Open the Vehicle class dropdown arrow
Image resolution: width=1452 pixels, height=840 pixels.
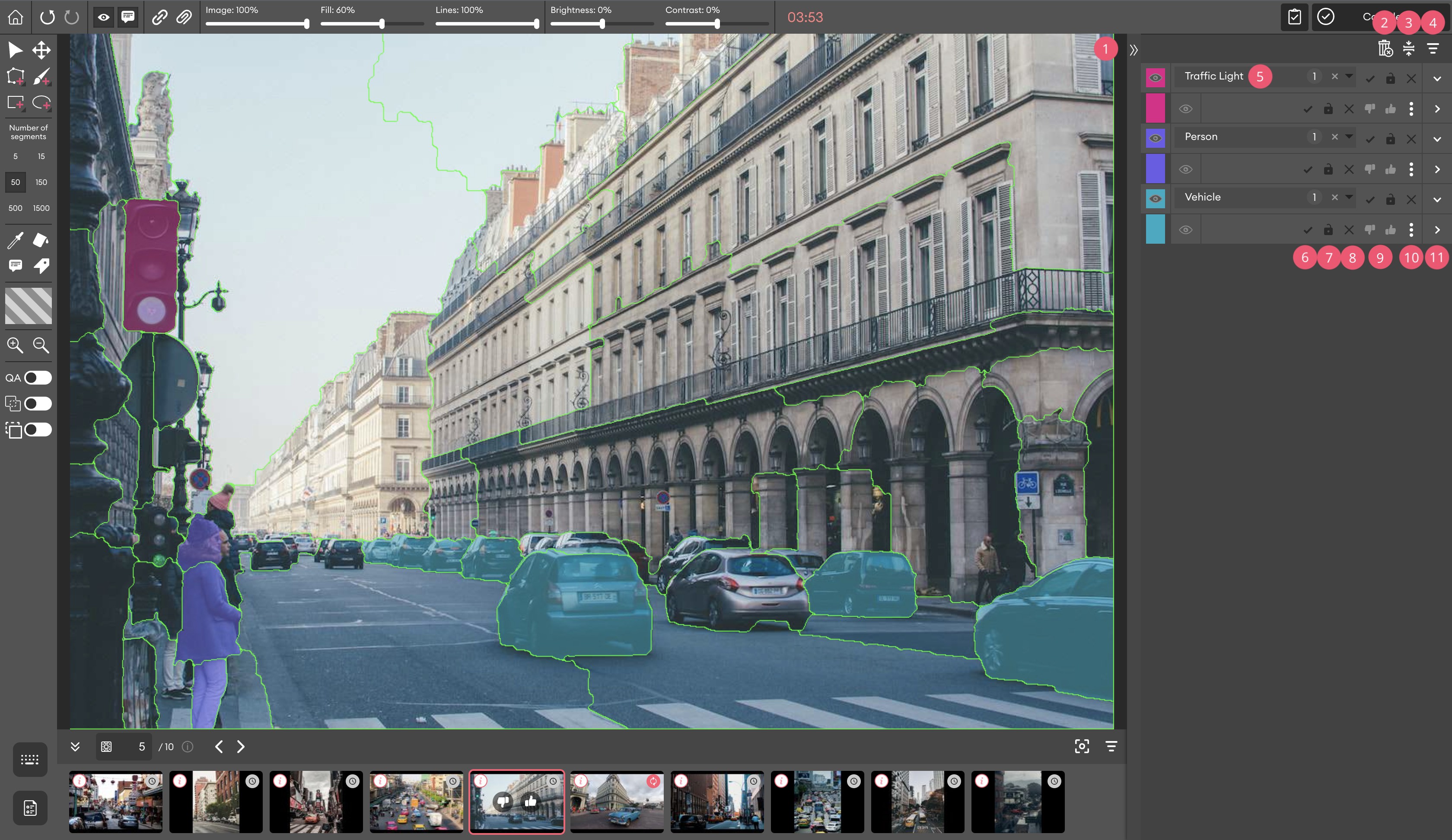[1349, 197]
